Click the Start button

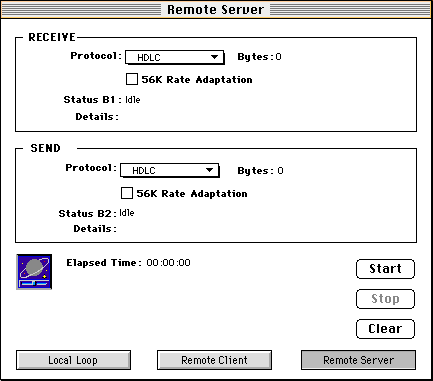(385, 269)
